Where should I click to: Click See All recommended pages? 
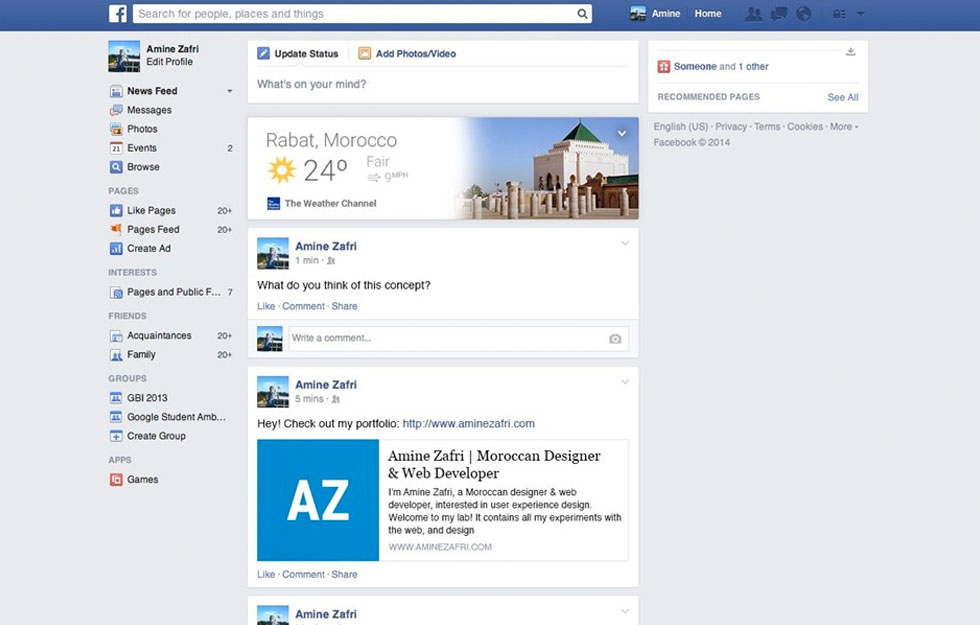pos(842,97)
